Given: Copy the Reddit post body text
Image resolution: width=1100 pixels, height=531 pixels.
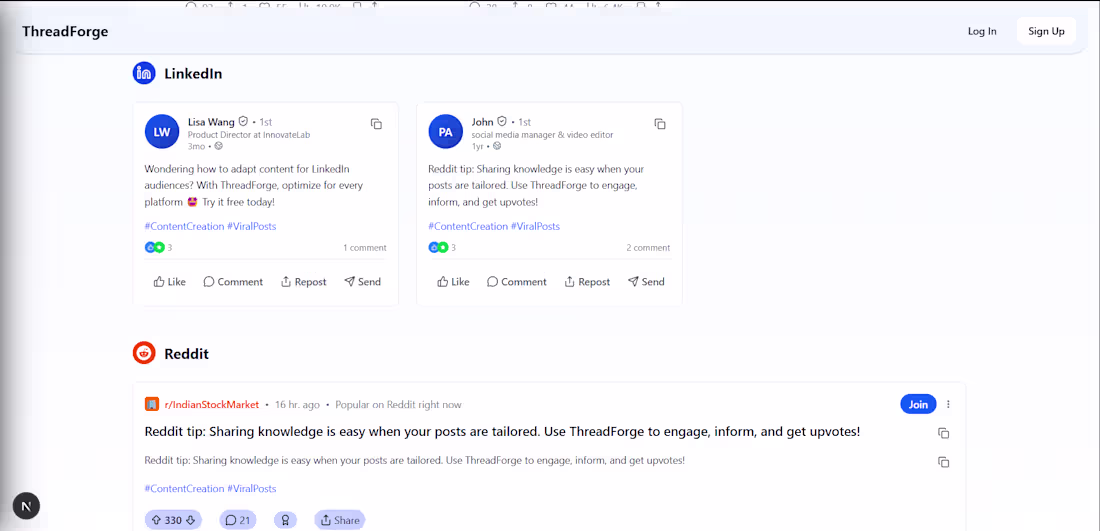Looking at the screenshot, I should (944, 462).
